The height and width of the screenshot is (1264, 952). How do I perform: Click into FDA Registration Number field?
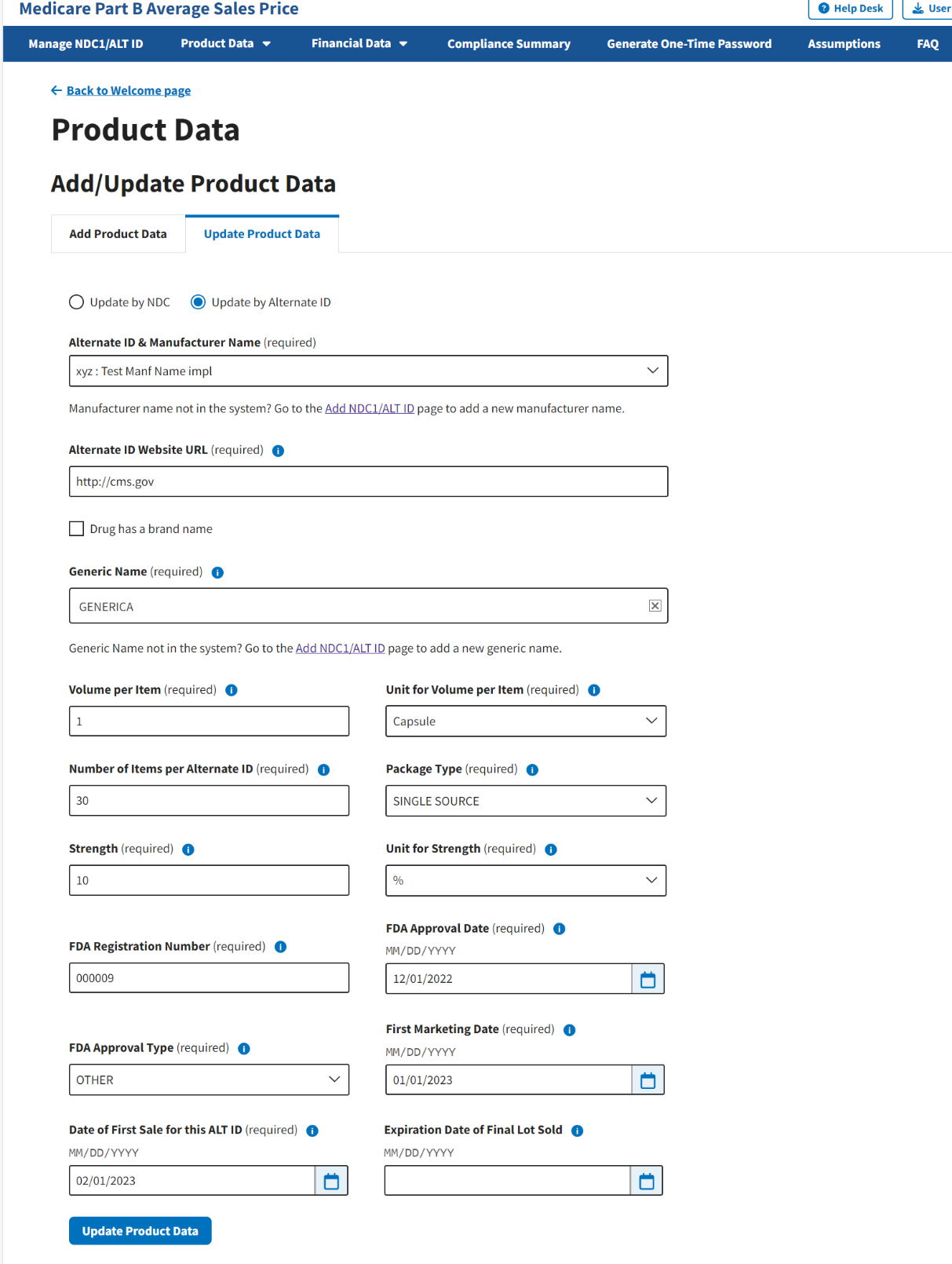(x=209, y=978)
